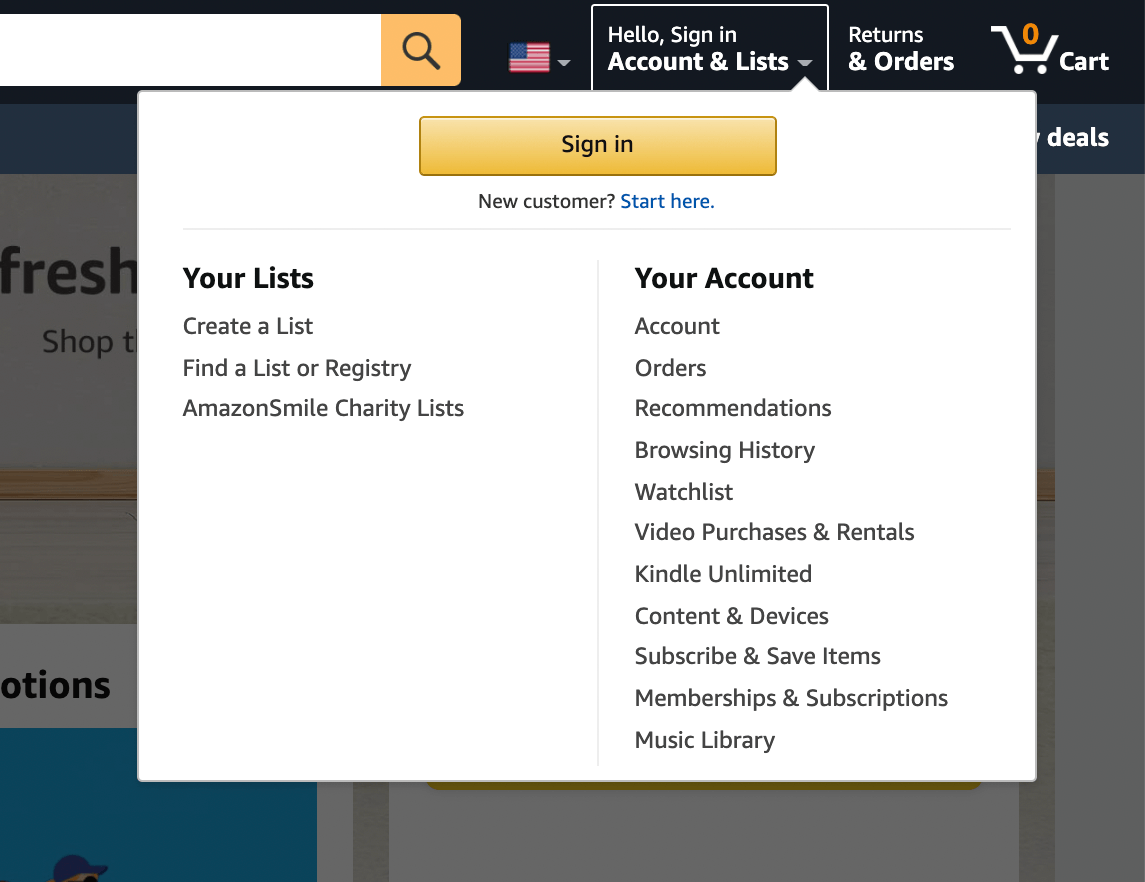The image size is (1145, 882).
Task: Open Find a List or Registry
Action: (x=297, y=368)
